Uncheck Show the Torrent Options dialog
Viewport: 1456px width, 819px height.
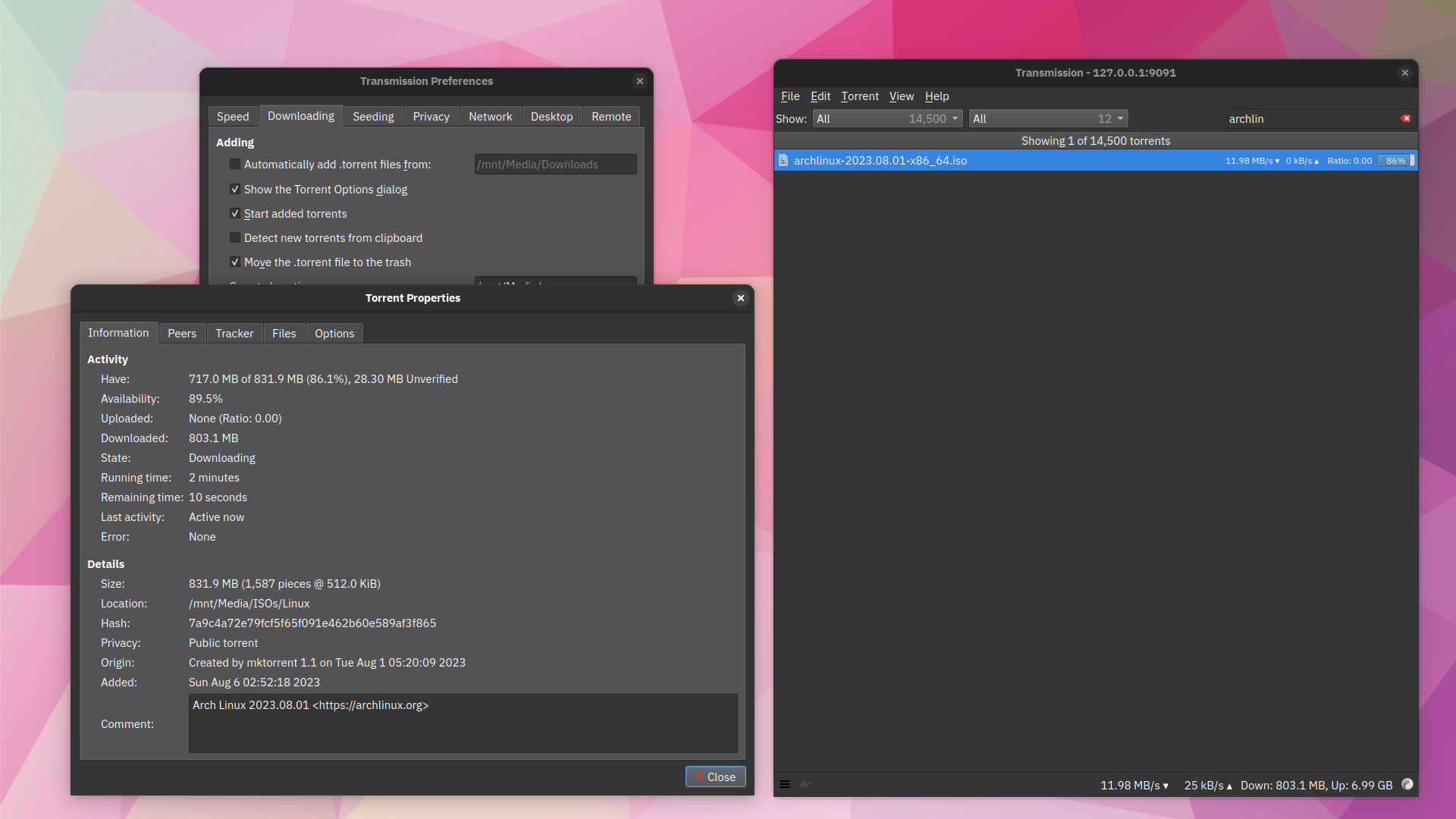coord(235,189)
